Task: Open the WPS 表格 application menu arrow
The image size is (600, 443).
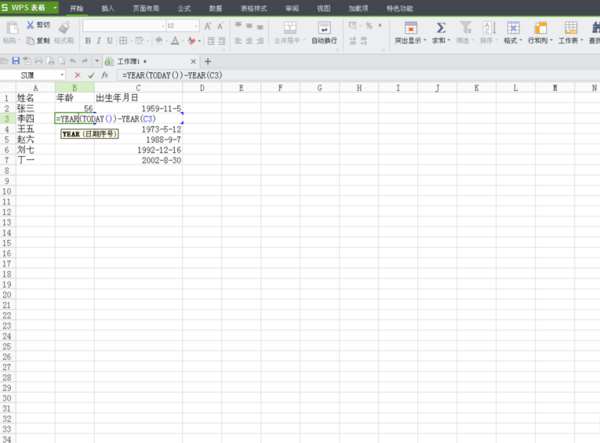Action: (x=55, y=8)
